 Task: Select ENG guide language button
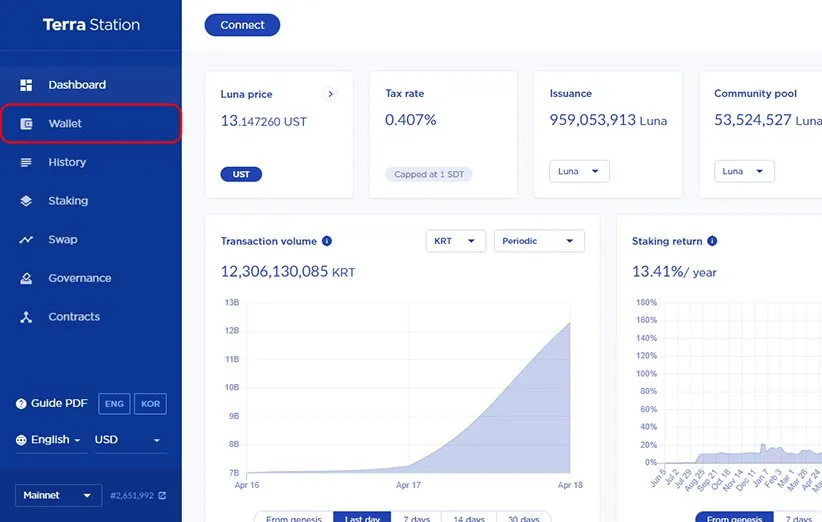pyautogui.click(x=114, y=404)
